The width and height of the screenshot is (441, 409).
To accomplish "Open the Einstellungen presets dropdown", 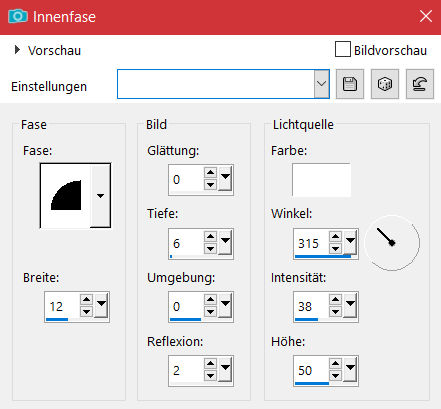I will click(x=322, y=84).
